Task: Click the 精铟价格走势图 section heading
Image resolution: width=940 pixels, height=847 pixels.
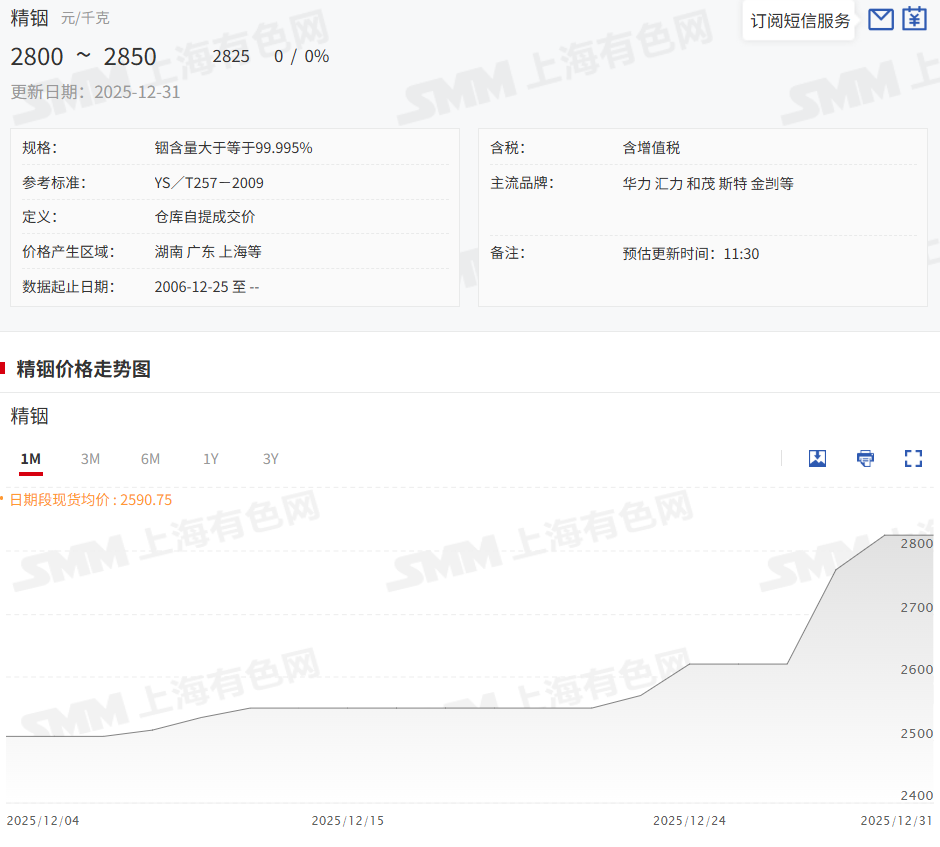Action: 84,369
